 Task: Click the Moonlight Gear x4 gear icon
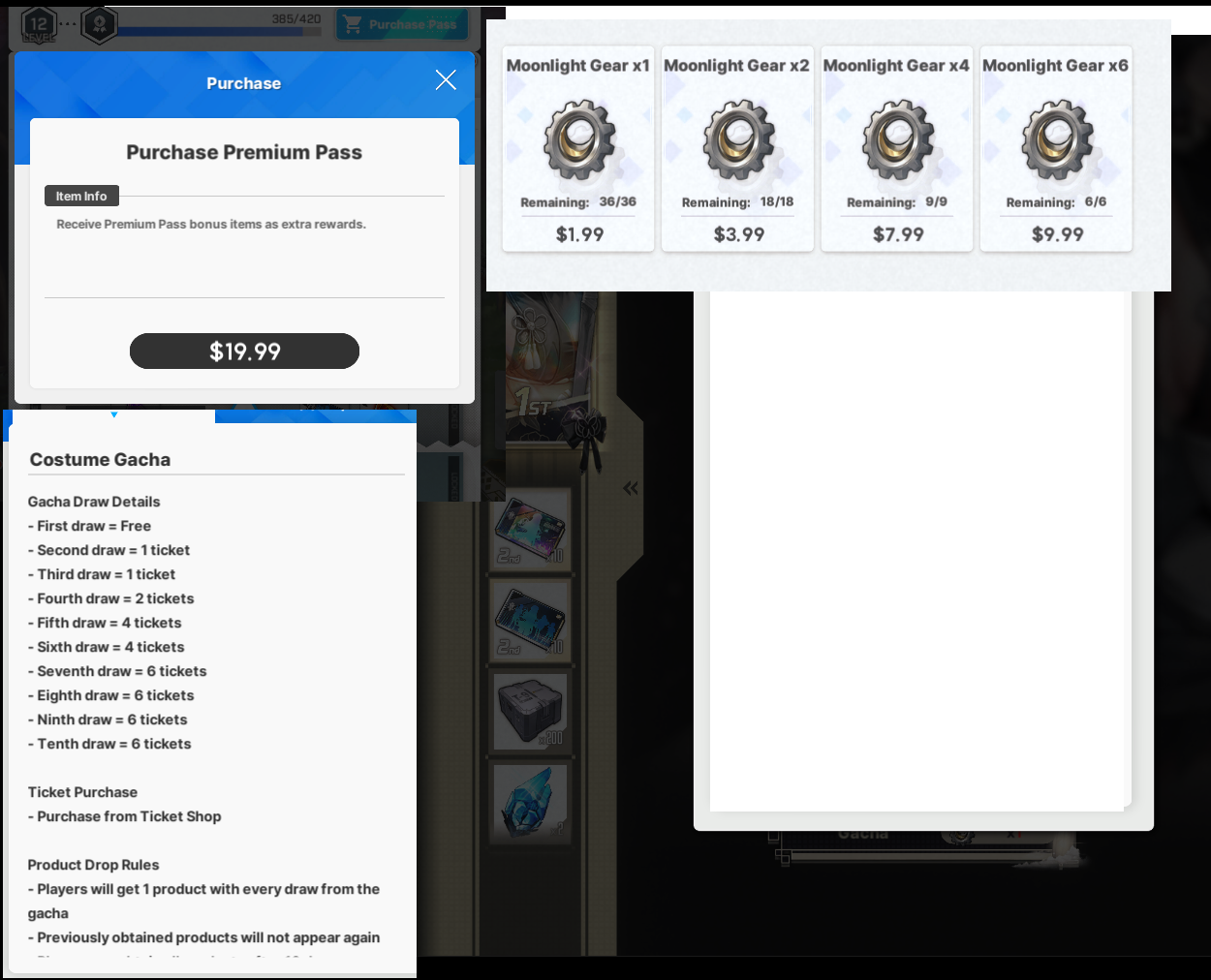tap(898, 139)
